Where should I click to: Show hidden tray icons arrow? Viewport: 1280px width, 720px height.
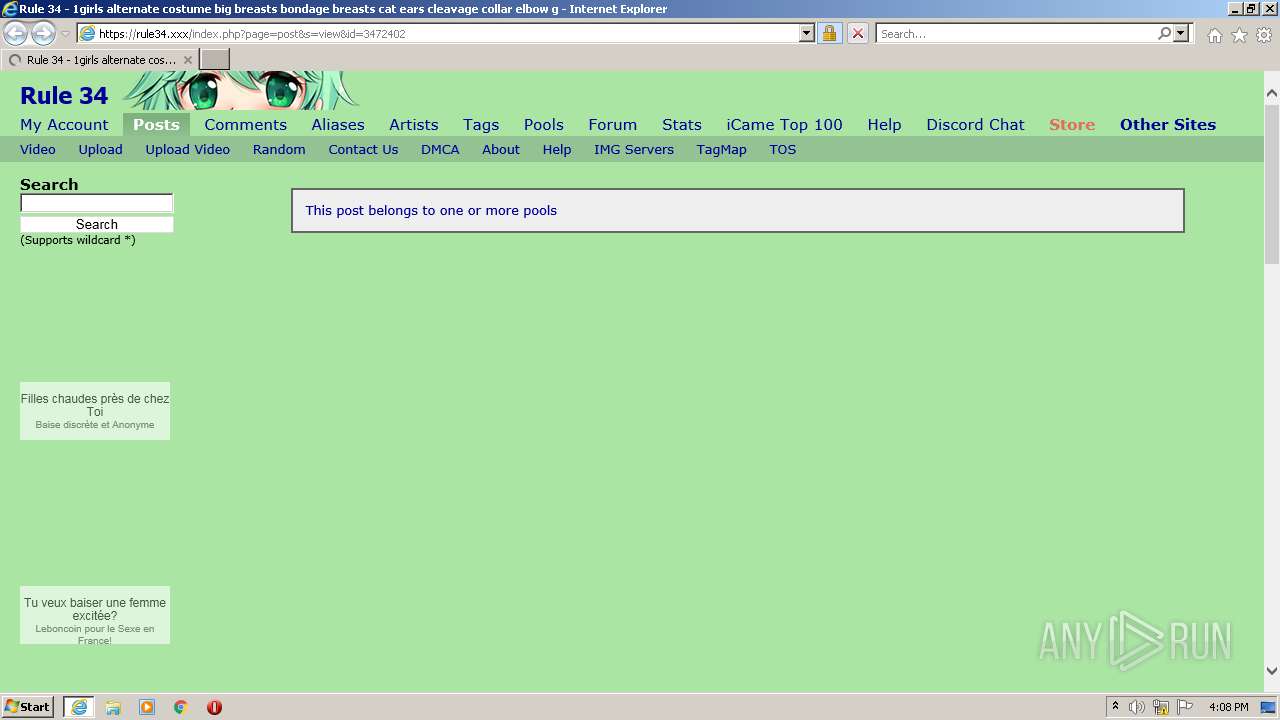pos(1115,707)
